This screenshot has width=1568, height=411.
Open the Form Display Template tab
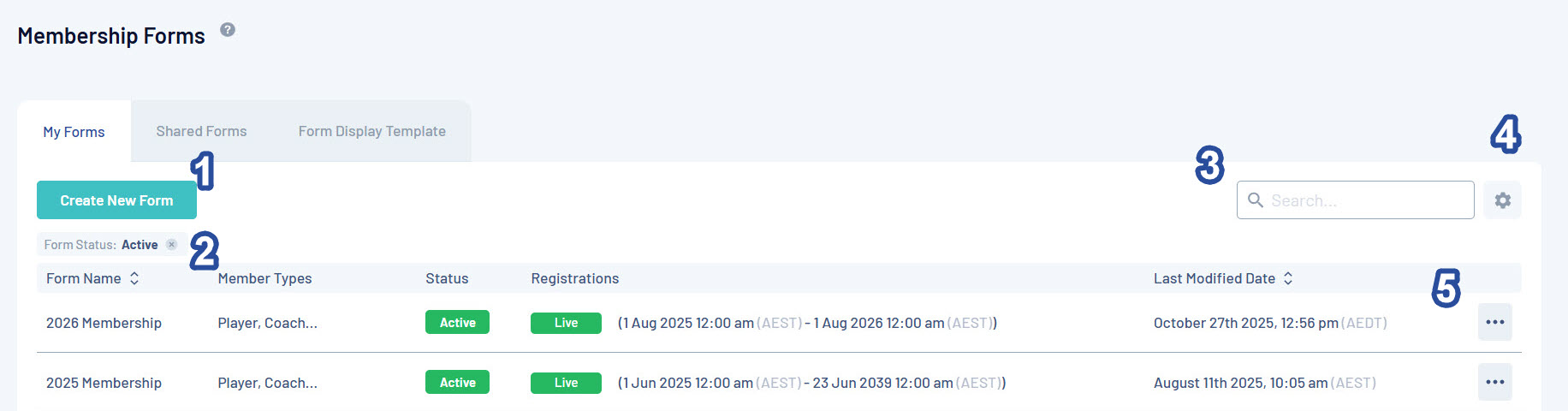click(x=371, y=131)
